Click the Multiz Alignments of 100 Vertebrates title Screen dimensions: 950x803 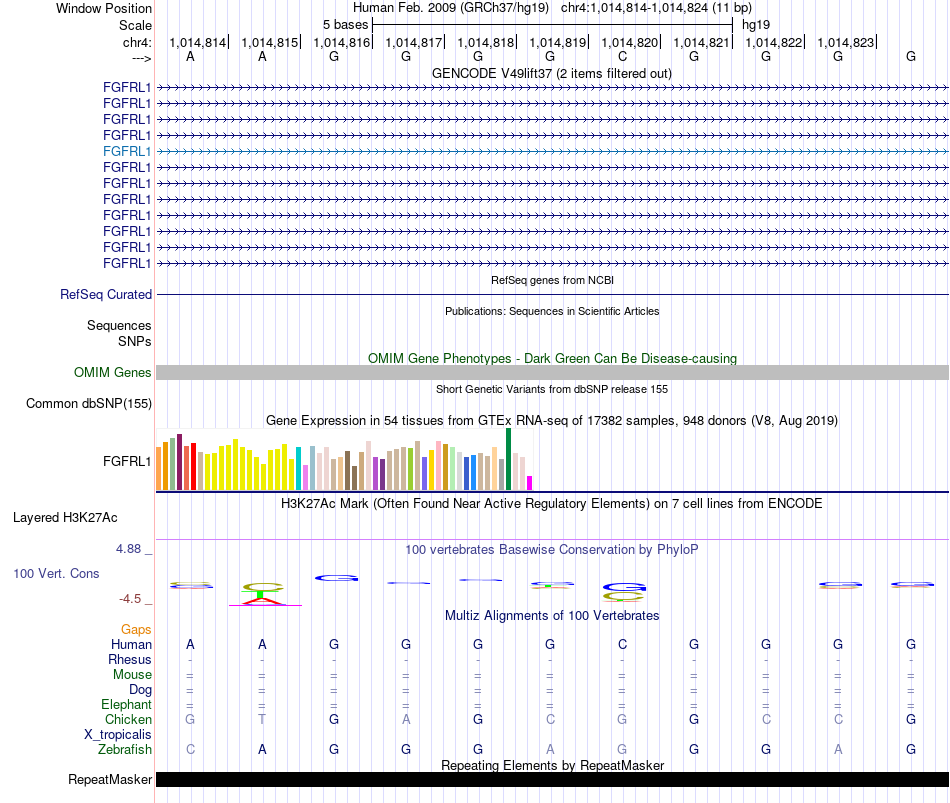click(x=552, y=616)
